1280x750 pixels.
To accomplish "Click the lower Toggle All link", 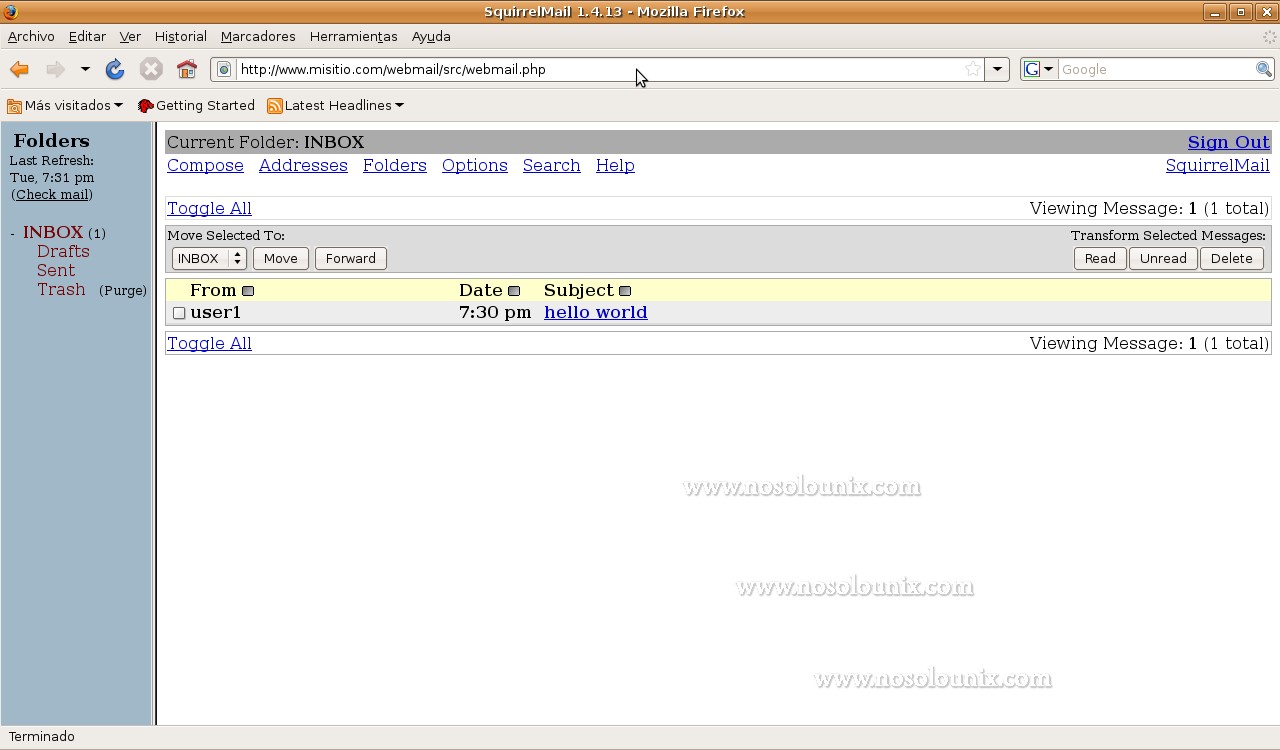I will 209,343.
